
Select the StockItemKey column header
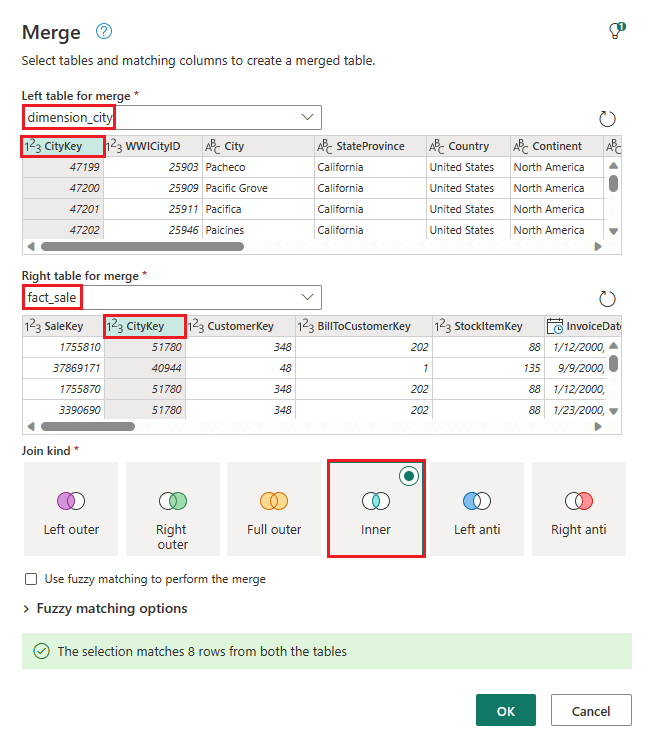click(488, 326)
